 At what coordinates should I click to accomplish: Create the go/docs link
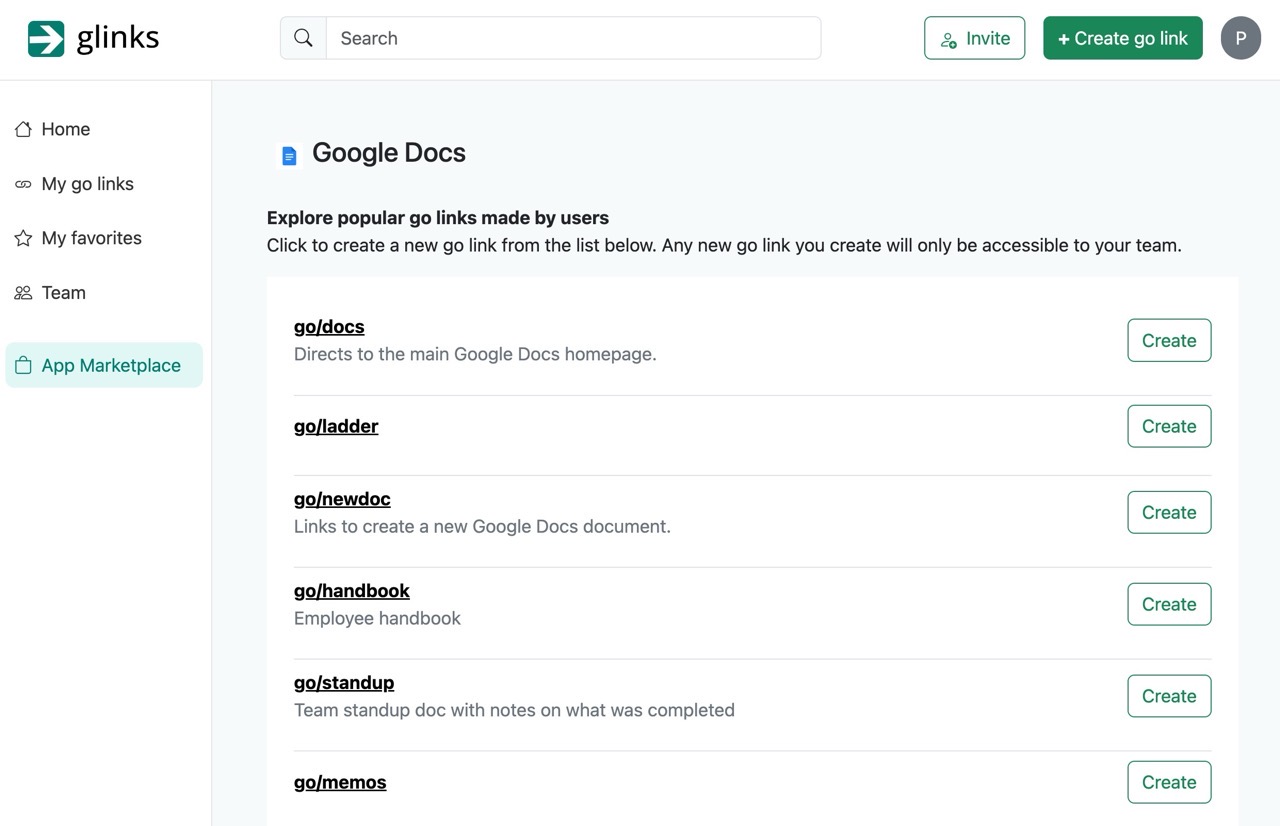point(1169,340)
